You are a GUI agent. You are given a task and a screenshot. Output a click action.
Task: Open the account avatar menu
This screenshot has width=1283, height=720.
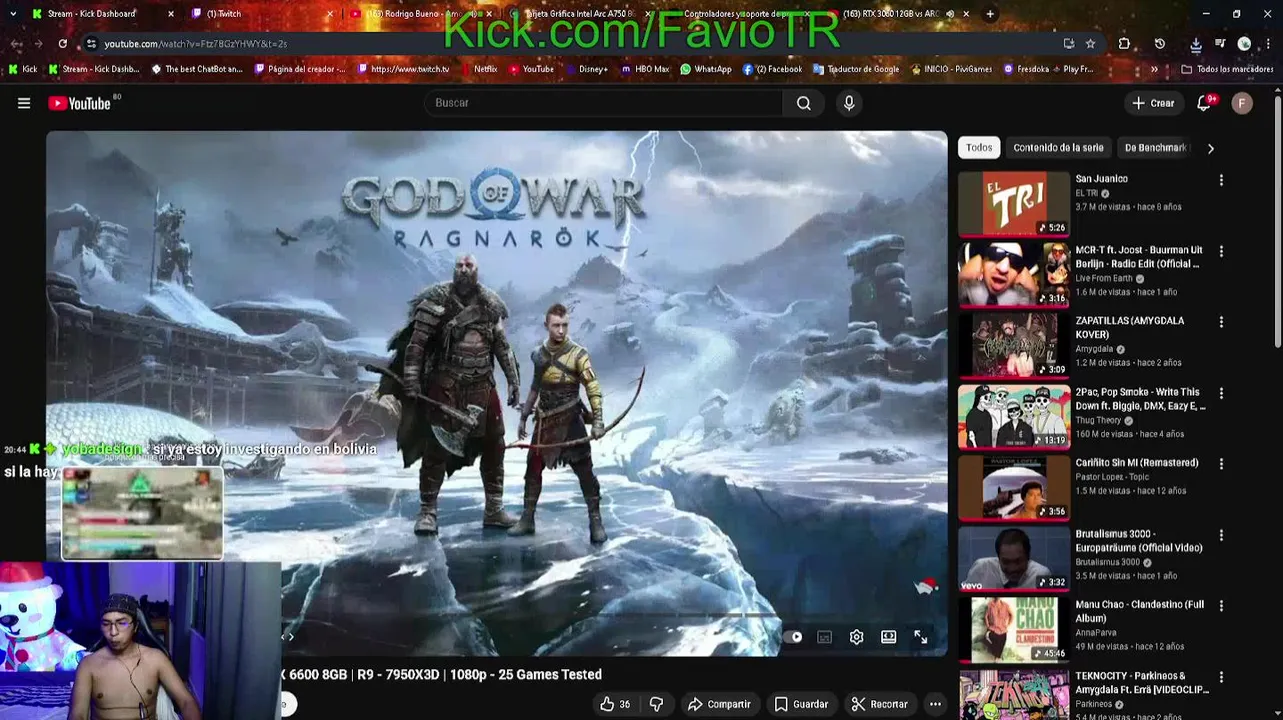pos(1242,103)
